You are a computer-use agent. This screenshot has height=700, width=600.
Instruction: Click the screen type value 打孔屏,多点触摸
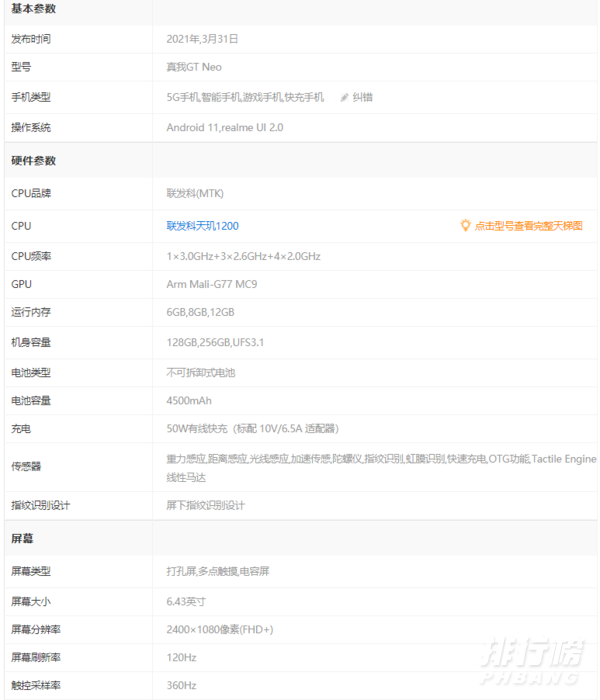[218, 571]
